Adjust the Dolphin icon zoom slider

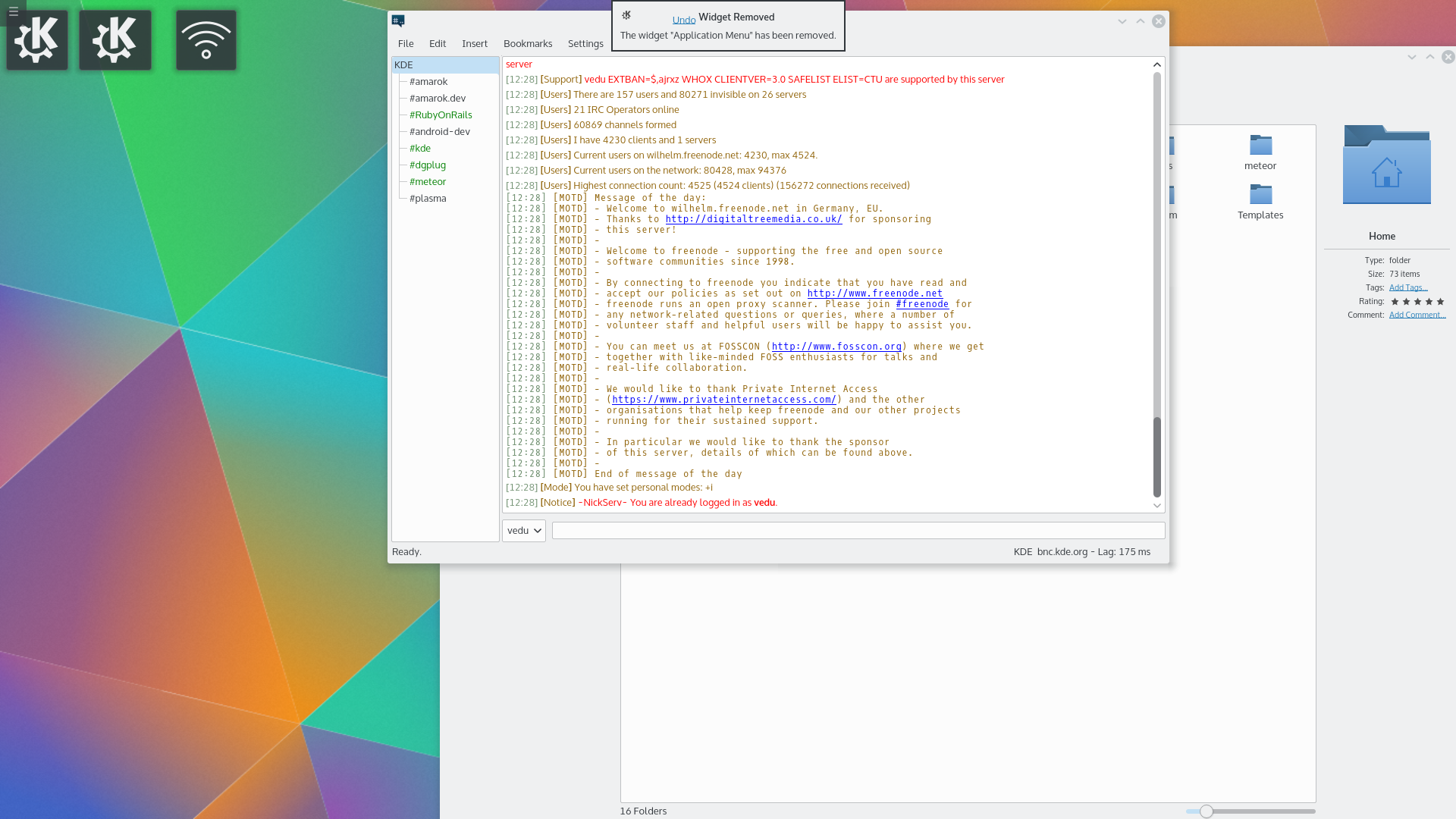point(1206,811)
